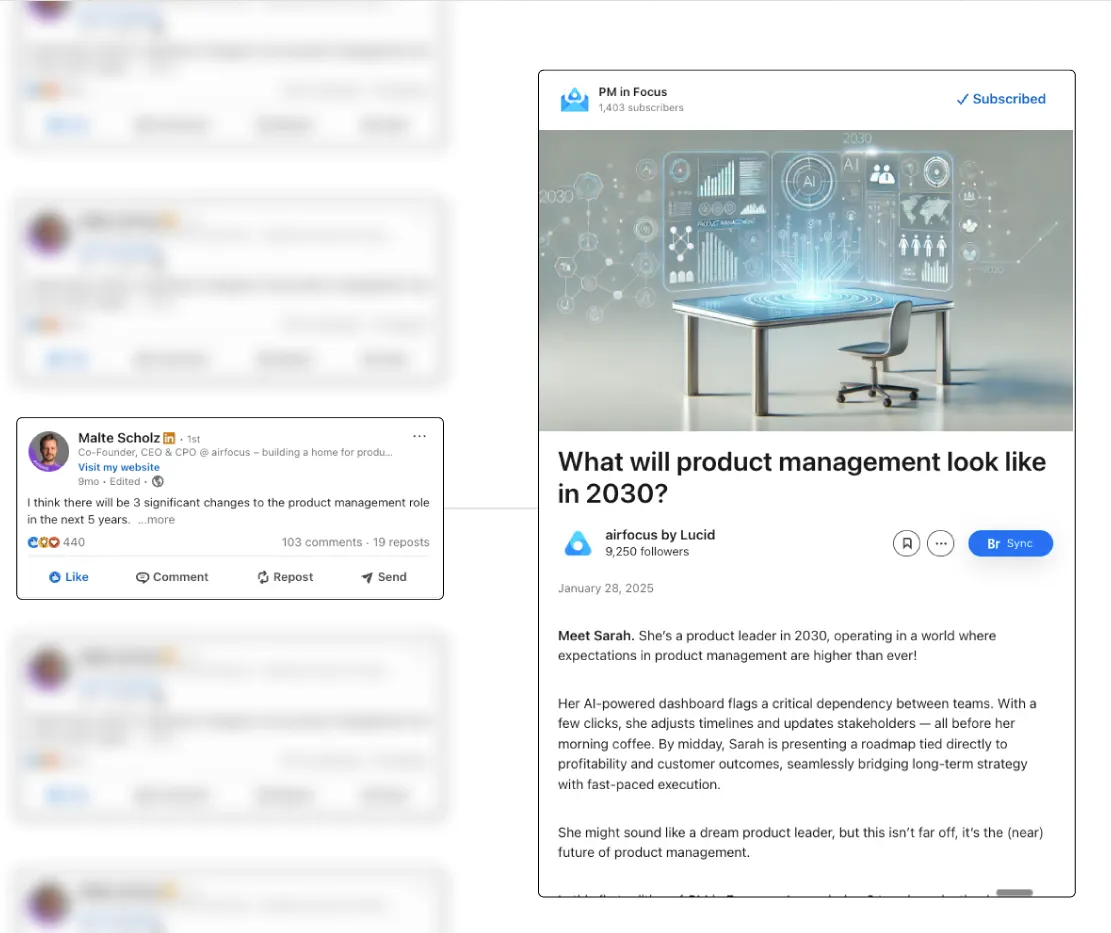This screenshot has height=933, width=1111.
Task: Send Malte Scholz's post
Action: pyautogui.click(x=384, y=577)
